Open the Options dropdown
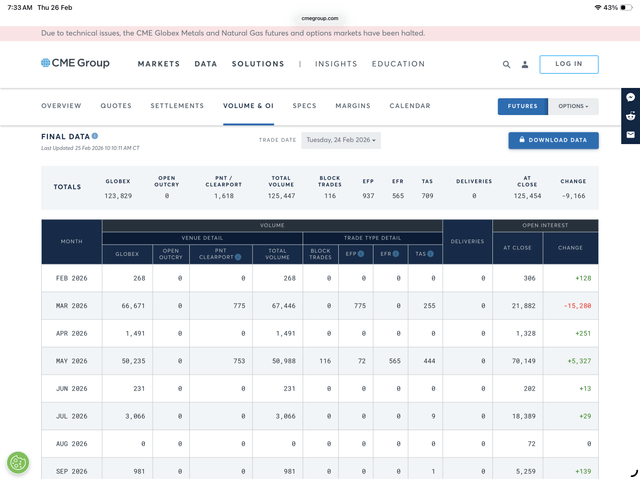Viewport: 640px width, 479px height. coord(573,106)
